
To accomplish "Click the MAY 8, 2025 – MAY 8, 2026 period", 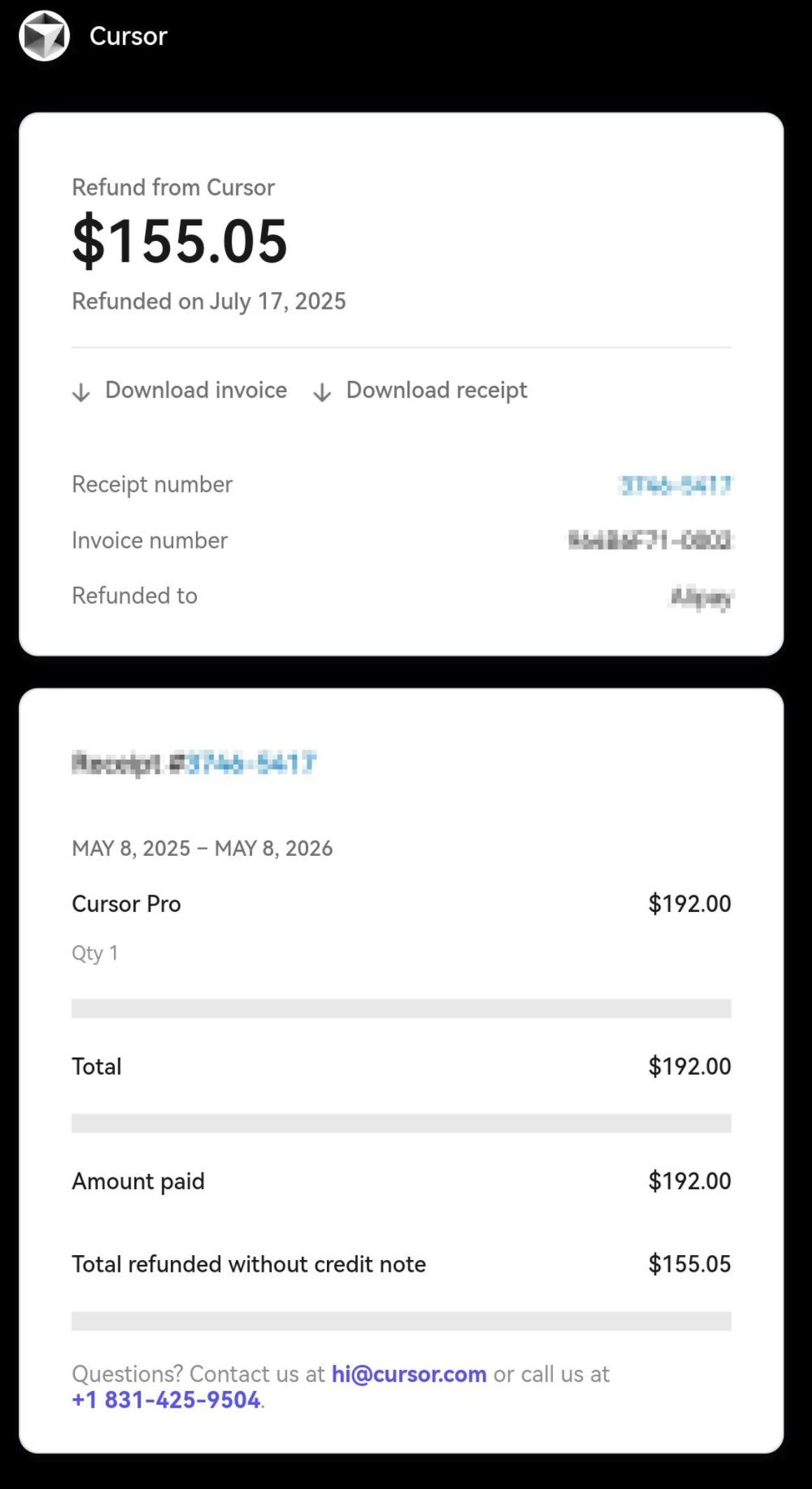I will tap(202, 848).
